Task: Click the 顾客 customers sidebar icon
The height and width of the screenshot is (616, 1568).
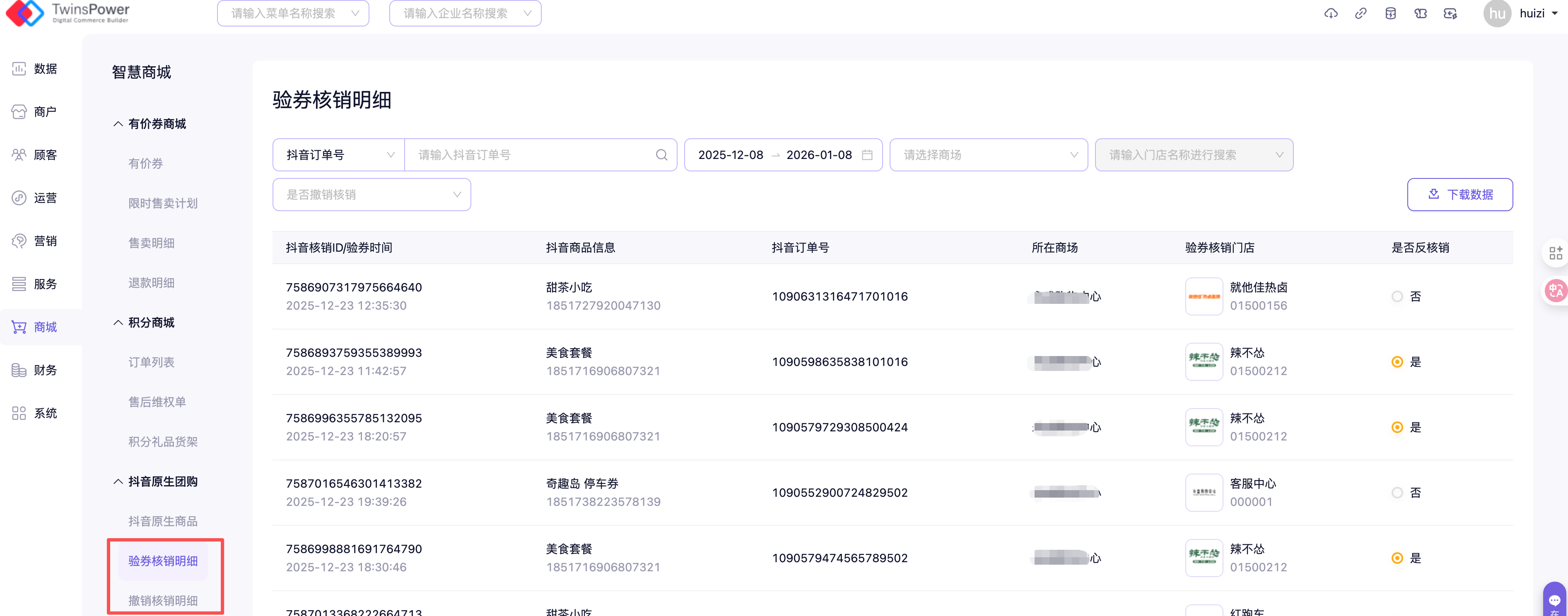Action: [x=19, y=154]
